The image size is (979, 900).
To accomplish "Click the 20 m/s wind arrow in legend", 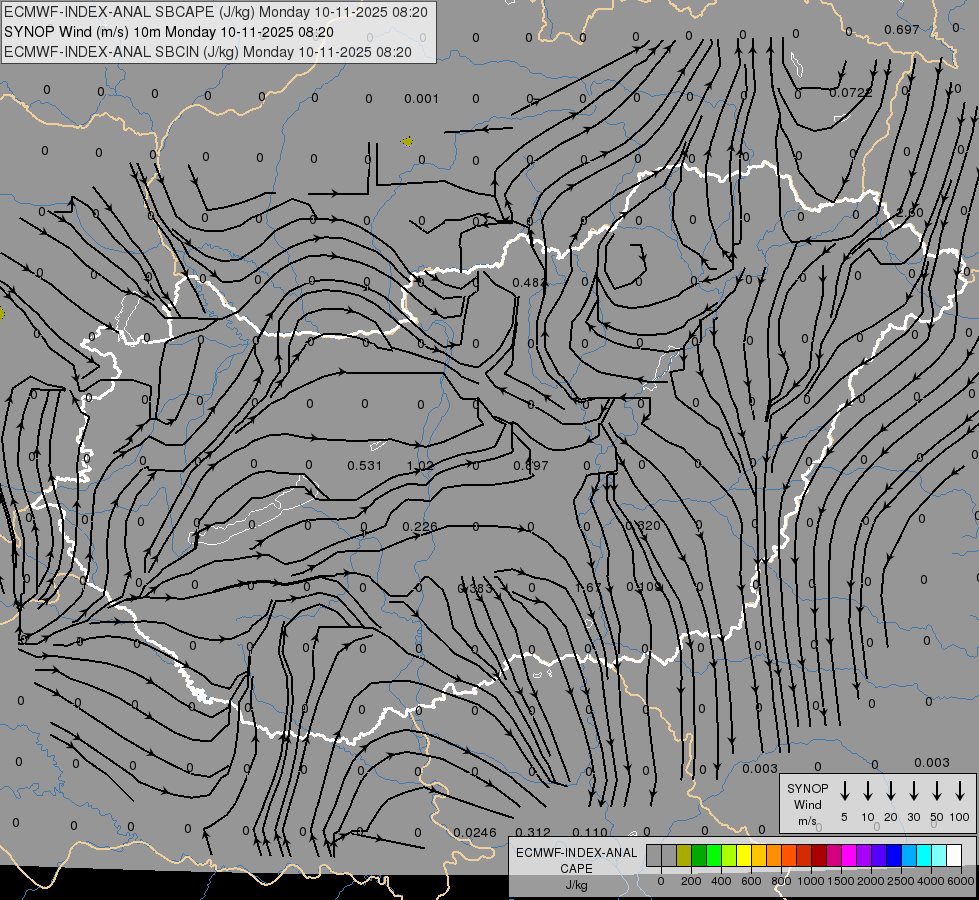I will [891, 791].
